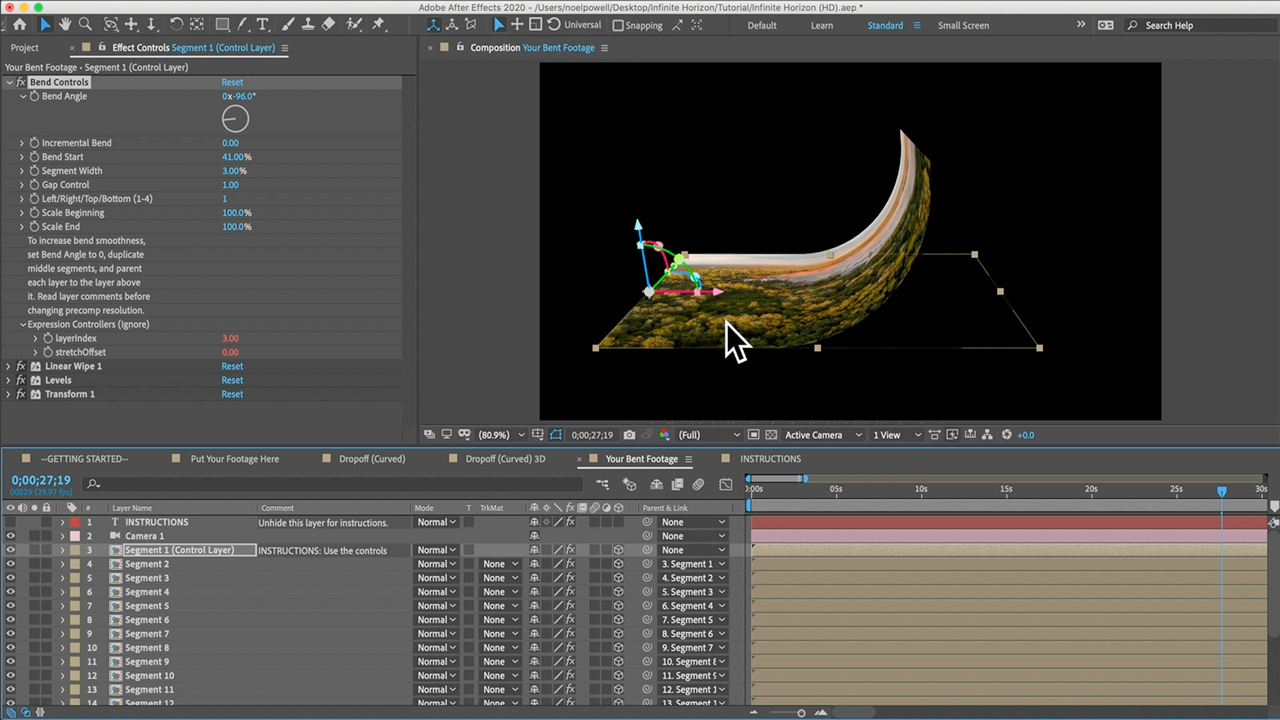
Task: Show the INSTRUCTIONS layer via eye column
Action: pyautogui.click(x=10, y=522)
